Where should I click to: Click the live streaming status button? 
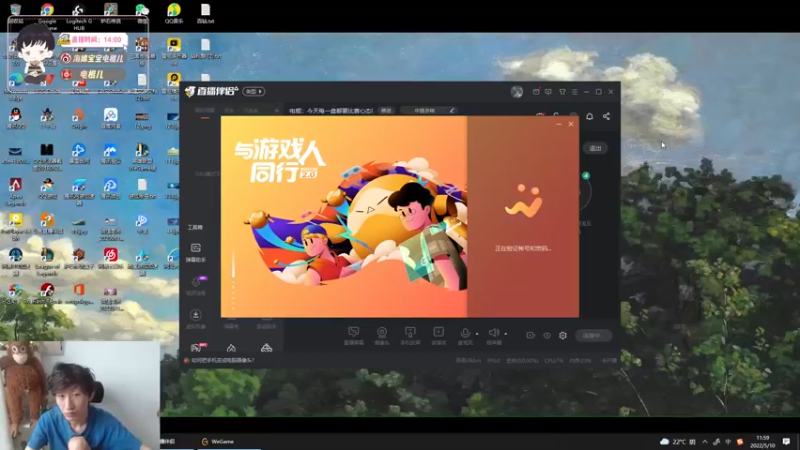(593, 336)
